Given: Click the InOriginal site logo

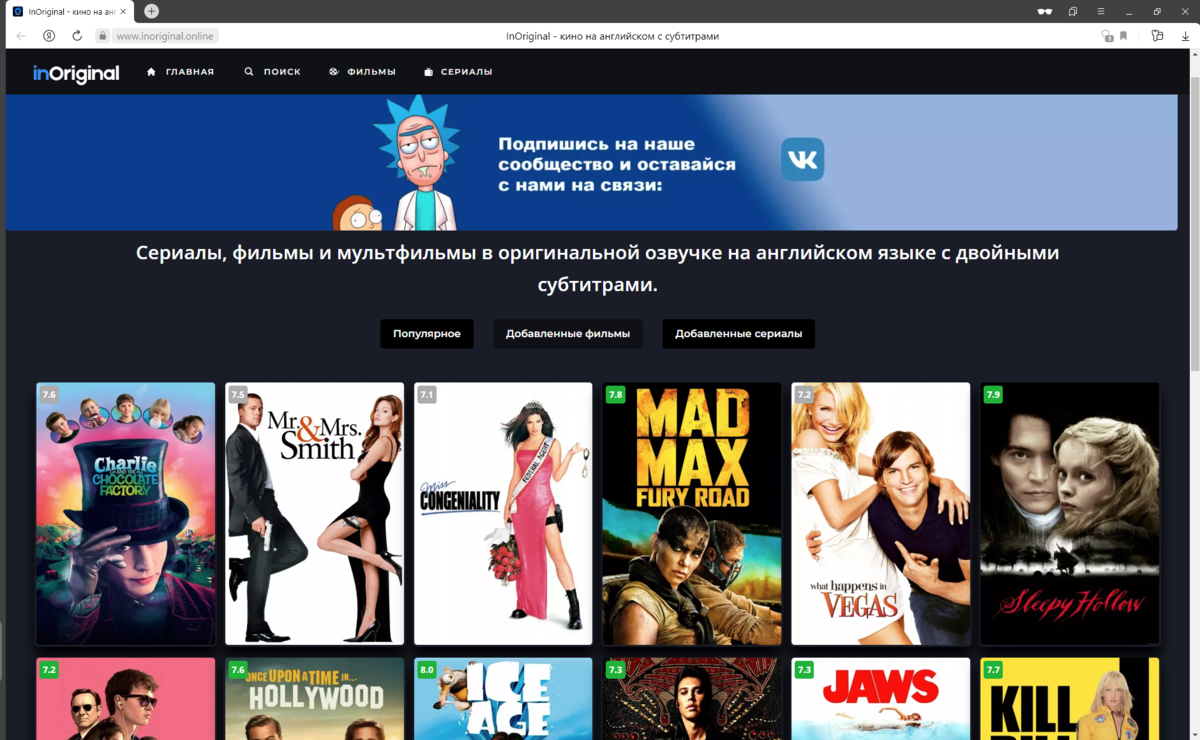Looking at the screenshot, I should pos(76,73).
